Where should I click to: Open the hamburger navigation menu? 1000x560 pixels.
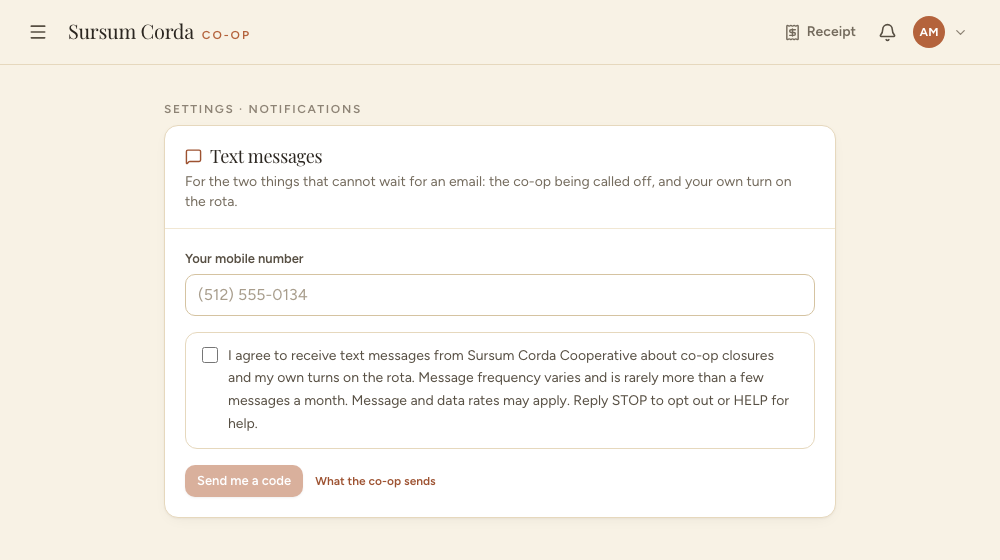[38, 32]
